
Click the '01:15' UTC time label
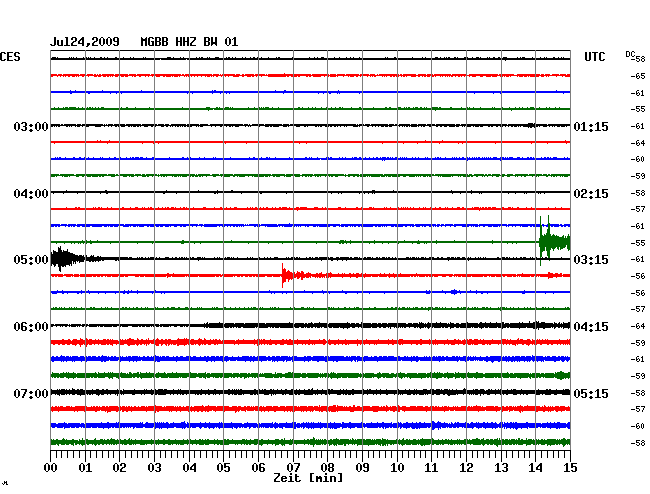point(591,126)
